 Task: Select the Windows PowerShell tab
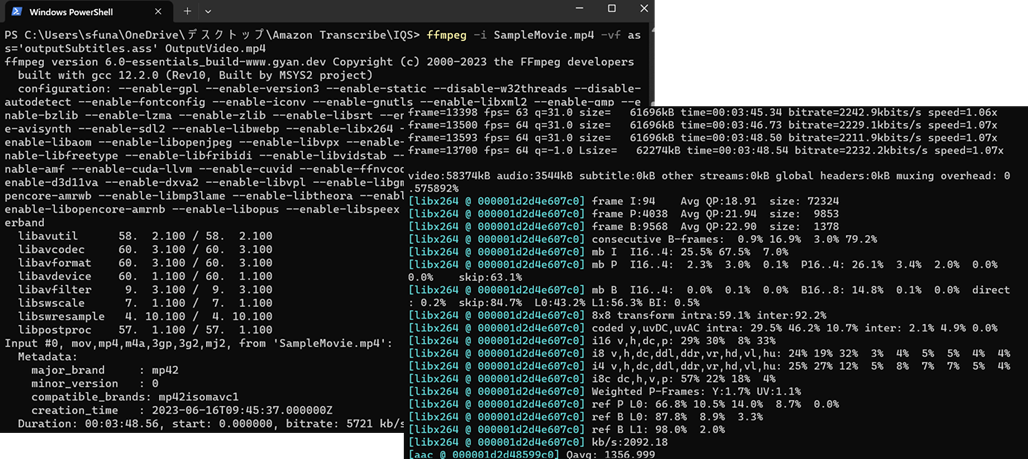[87, 12]
